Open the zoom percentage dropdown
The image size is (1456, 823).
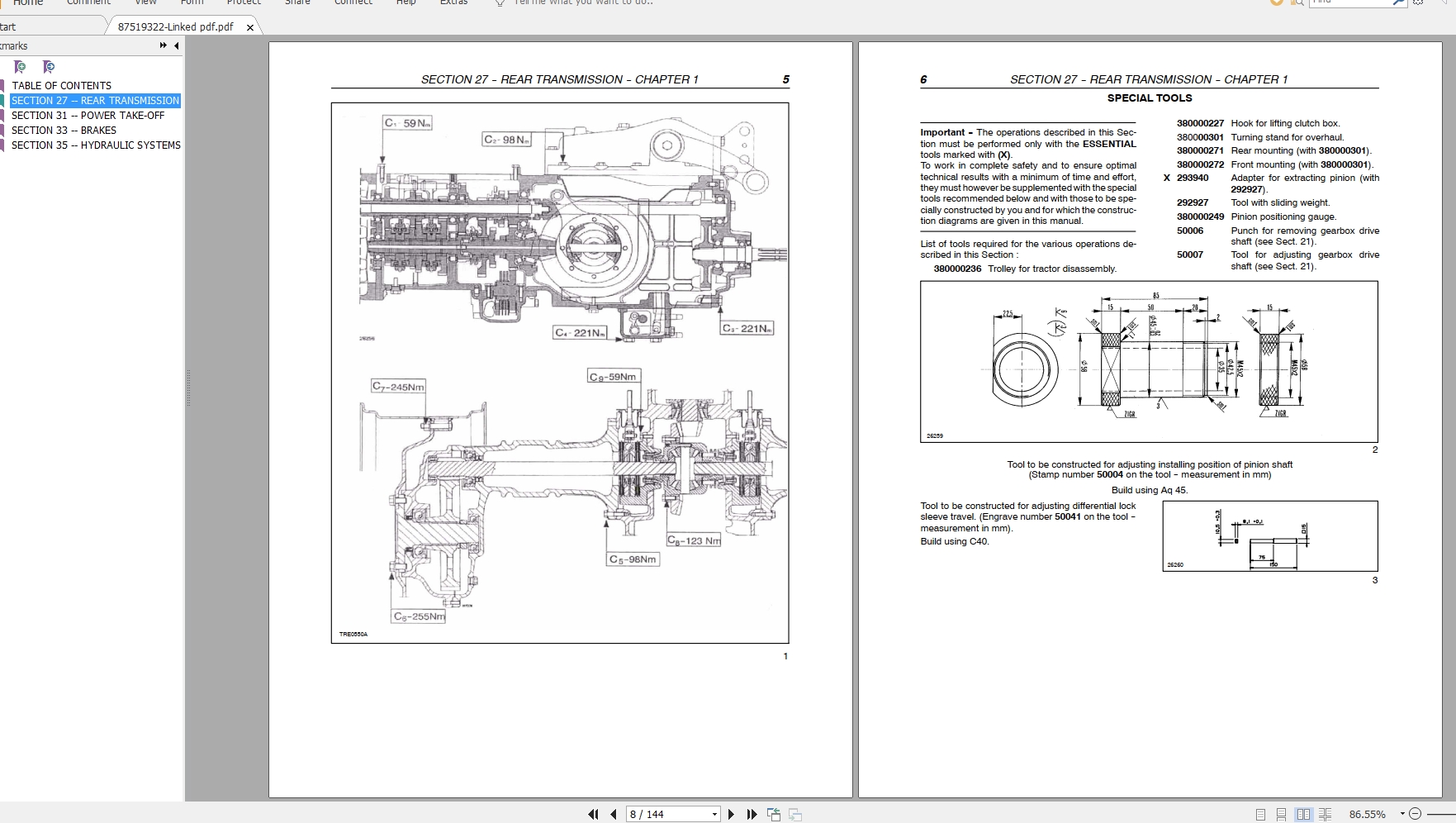[1401, 814]
